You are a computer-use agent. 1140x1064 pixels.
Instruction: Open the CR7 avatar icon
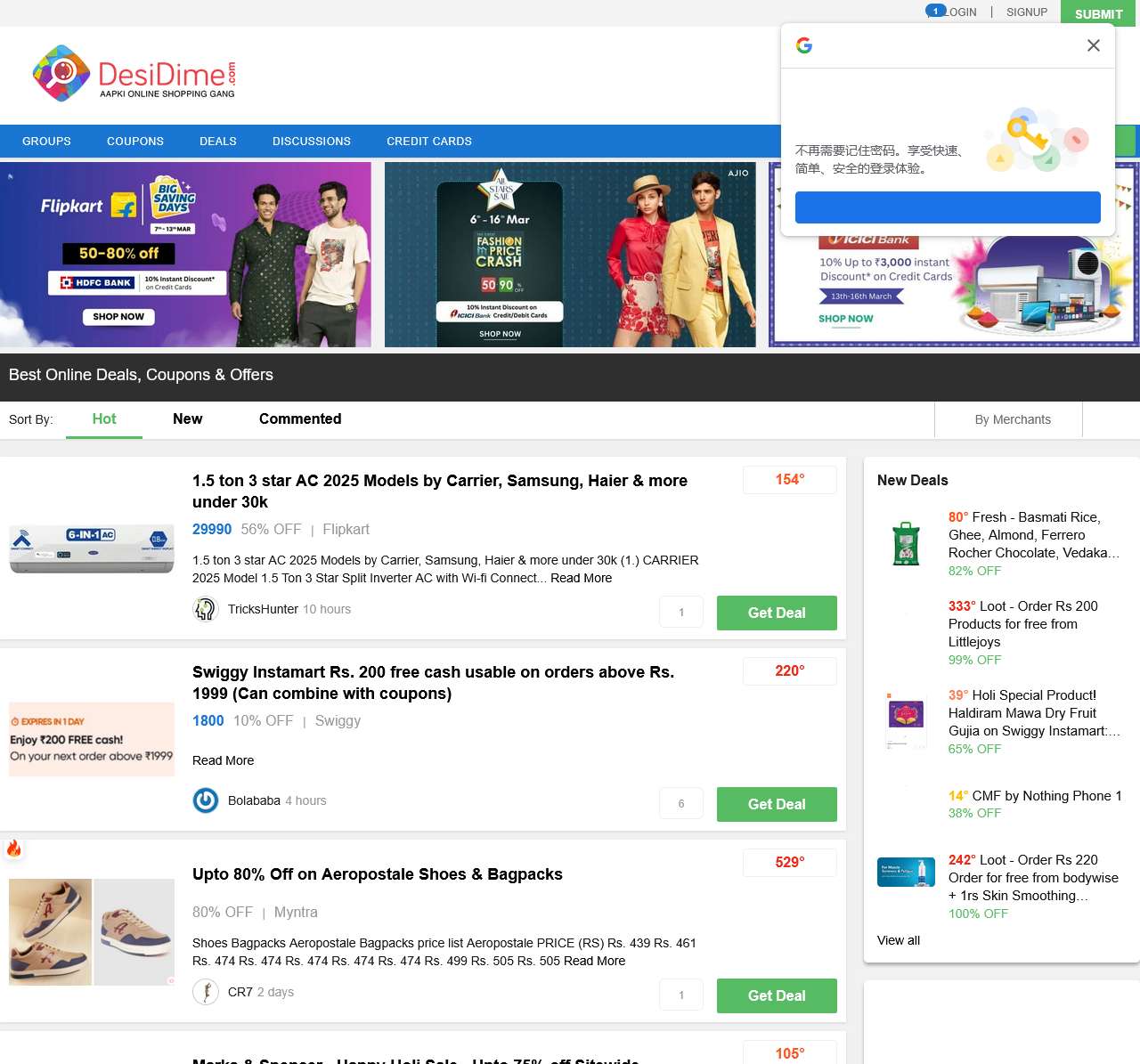[x=206, y=992]
